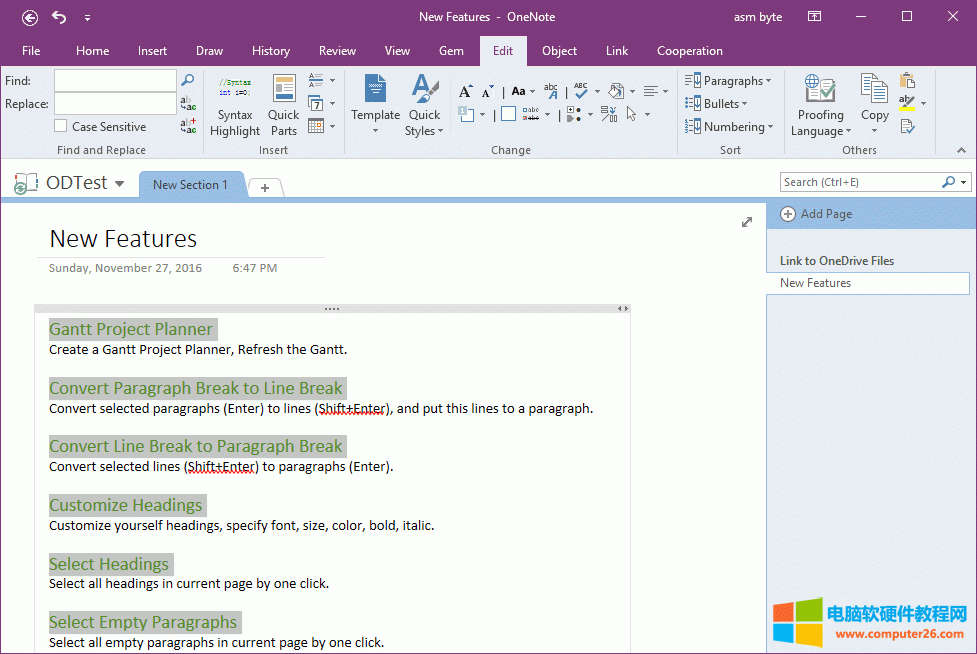Click into the Replace text field

115,104
